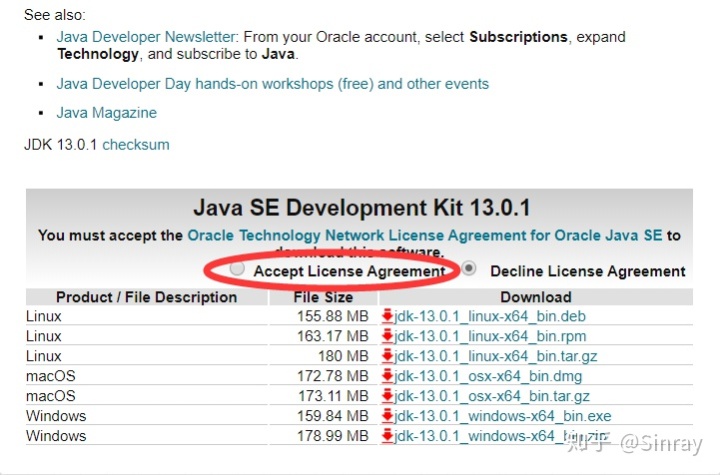Image resolution: width=720 pixels, height=475 pixels.
Task: Open Java Developer Day hands-on workshops link
Action: point(273,84)
